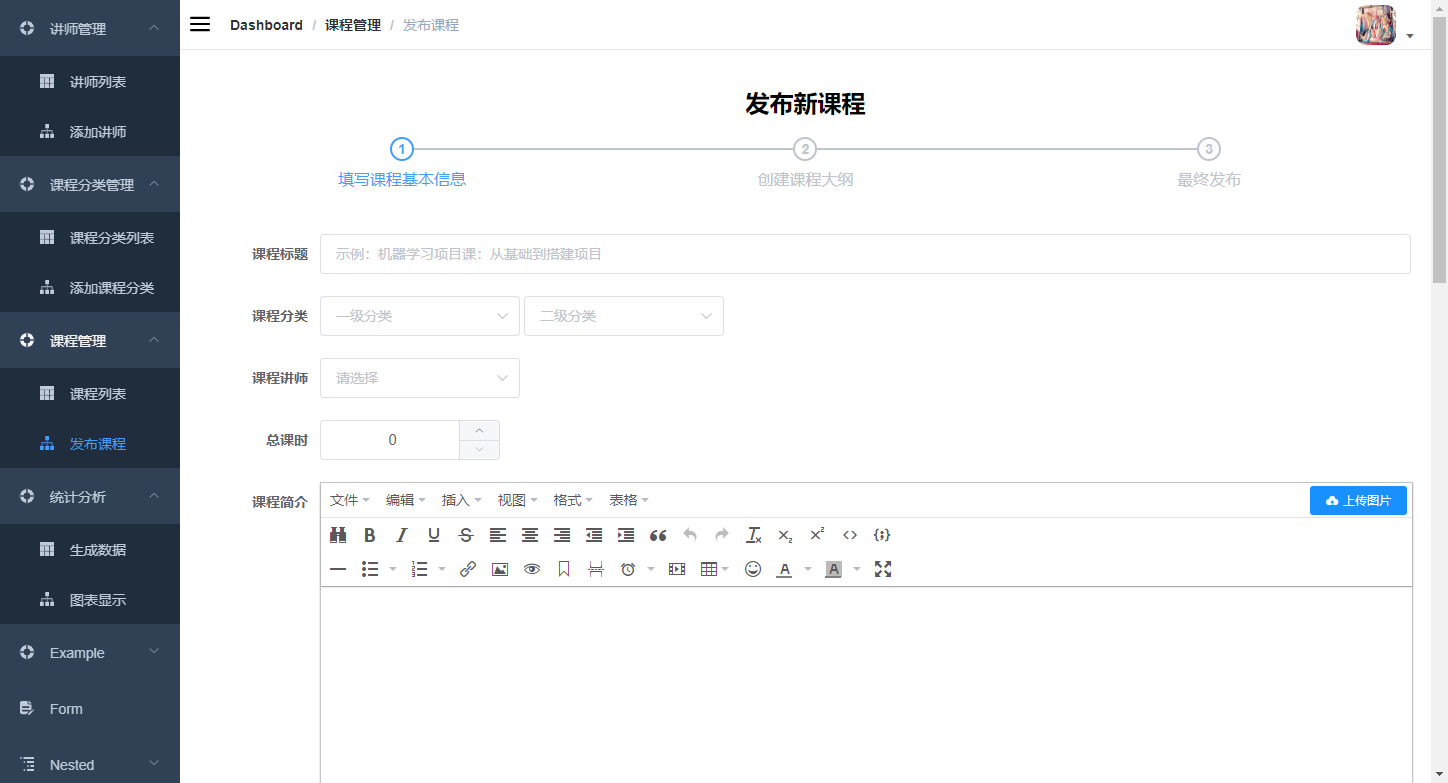Enable superscript formatting in the editor

(816, 535)
